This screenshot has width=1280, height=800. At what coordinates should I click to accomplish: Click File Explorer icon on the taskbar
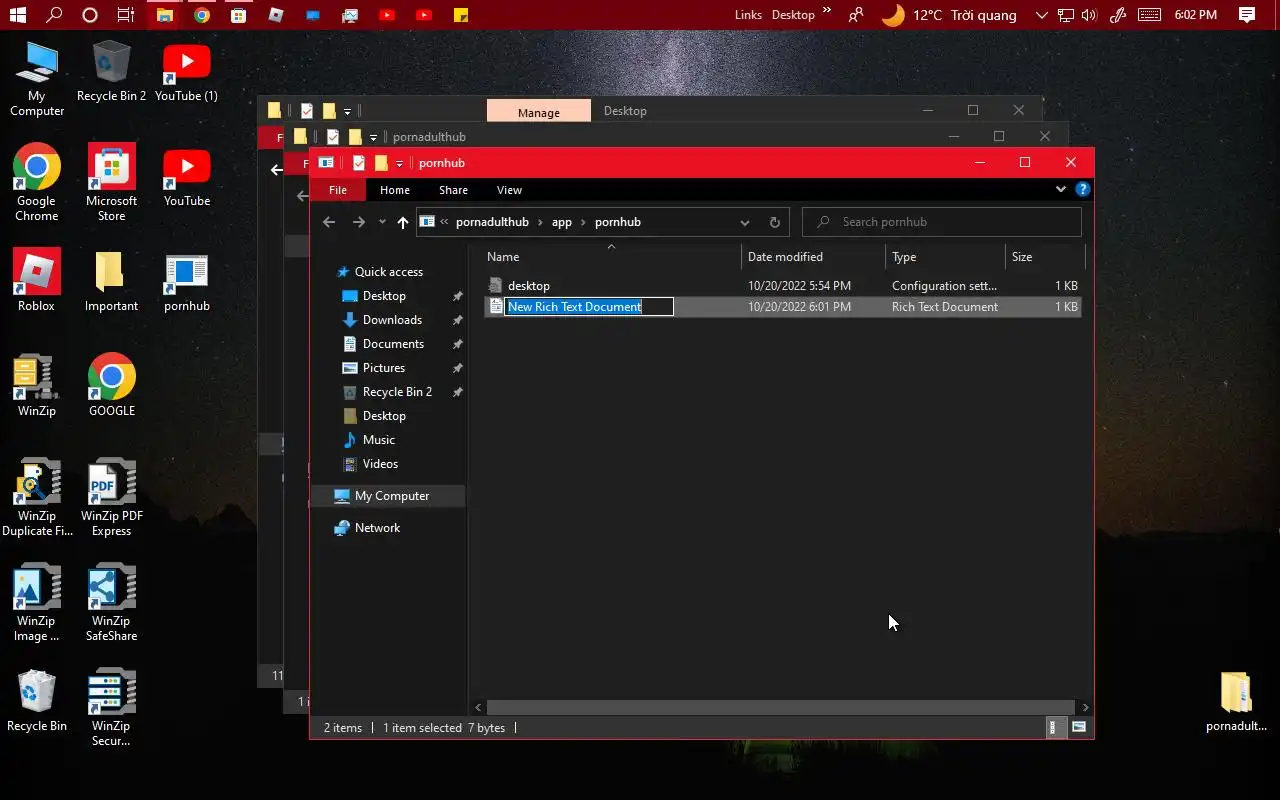164,15
